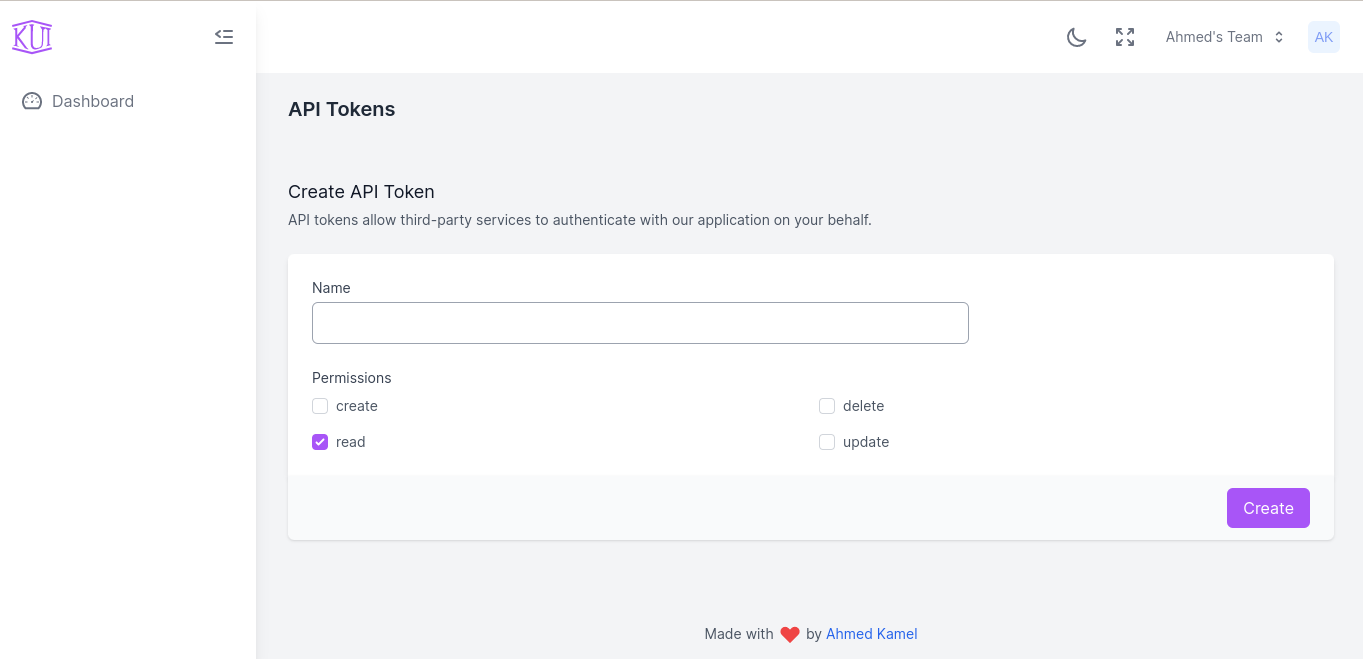The image size is (1363, 659).
Task: Toggle dark mode moon icon
Action: click(x=1076, y=37)
